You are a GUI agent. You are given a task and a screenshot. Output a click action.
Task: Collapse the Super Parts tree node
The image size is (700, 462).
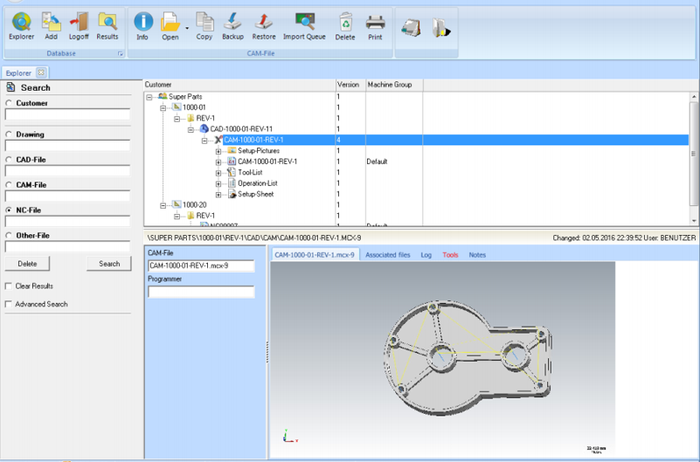150,97
